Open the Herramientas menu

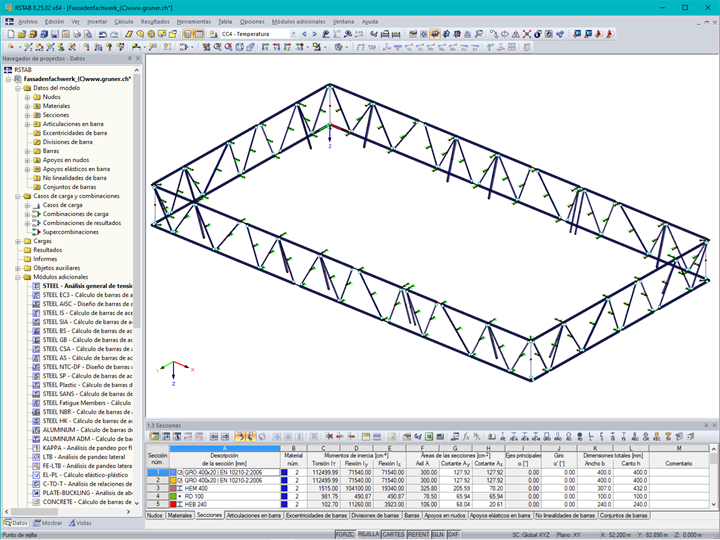194,22
